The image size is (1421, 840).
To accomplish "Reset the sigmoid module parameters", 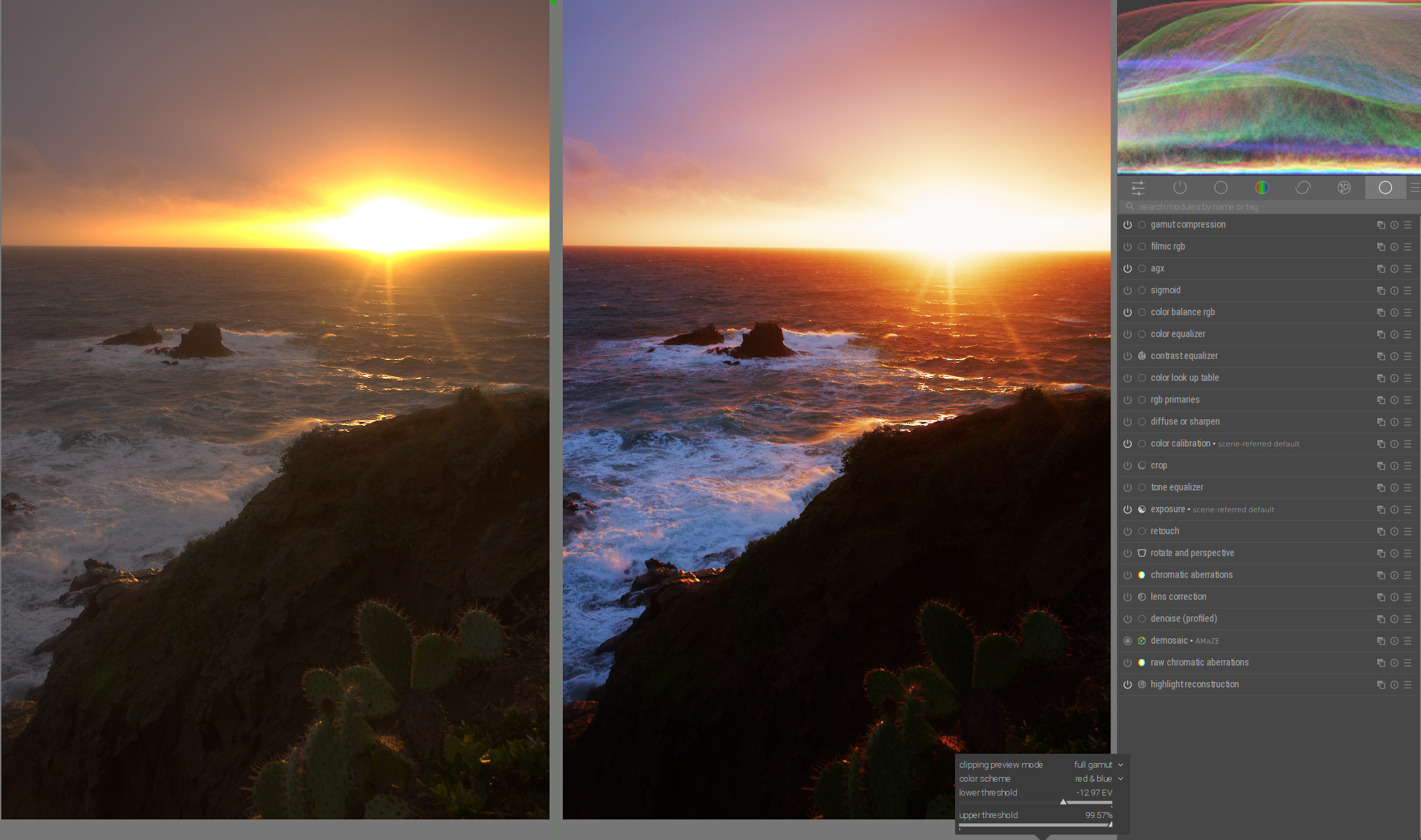I will pos(1394,291).
